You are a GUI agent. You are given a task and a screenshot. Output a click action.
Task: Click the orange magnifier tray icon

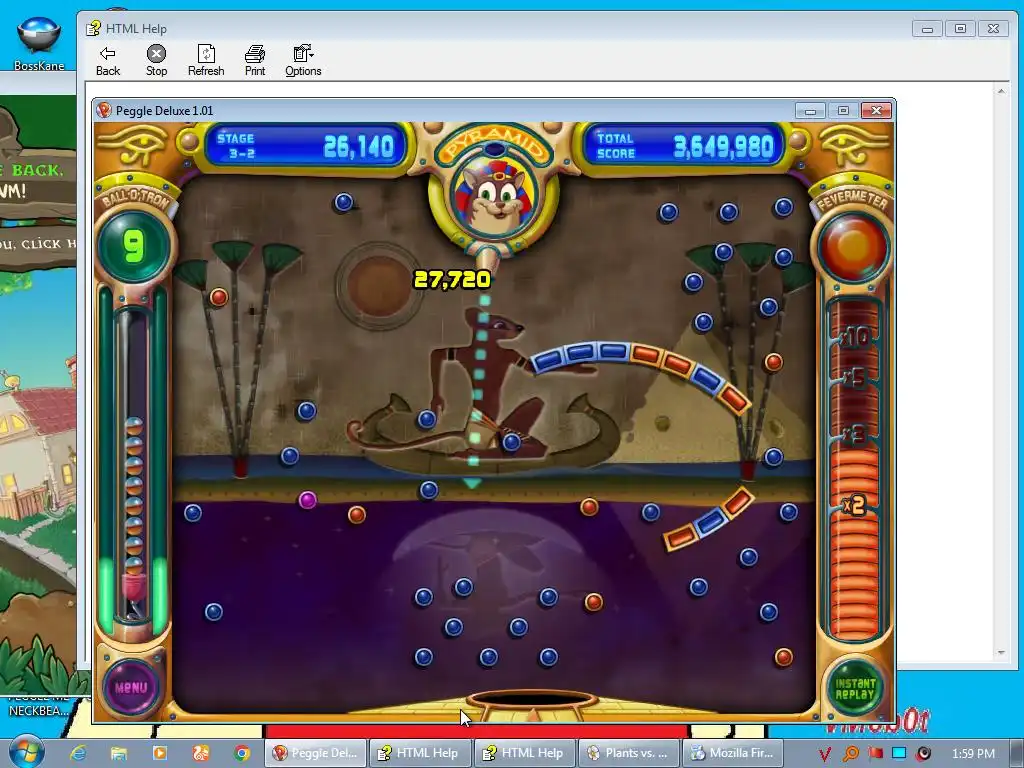850,754
